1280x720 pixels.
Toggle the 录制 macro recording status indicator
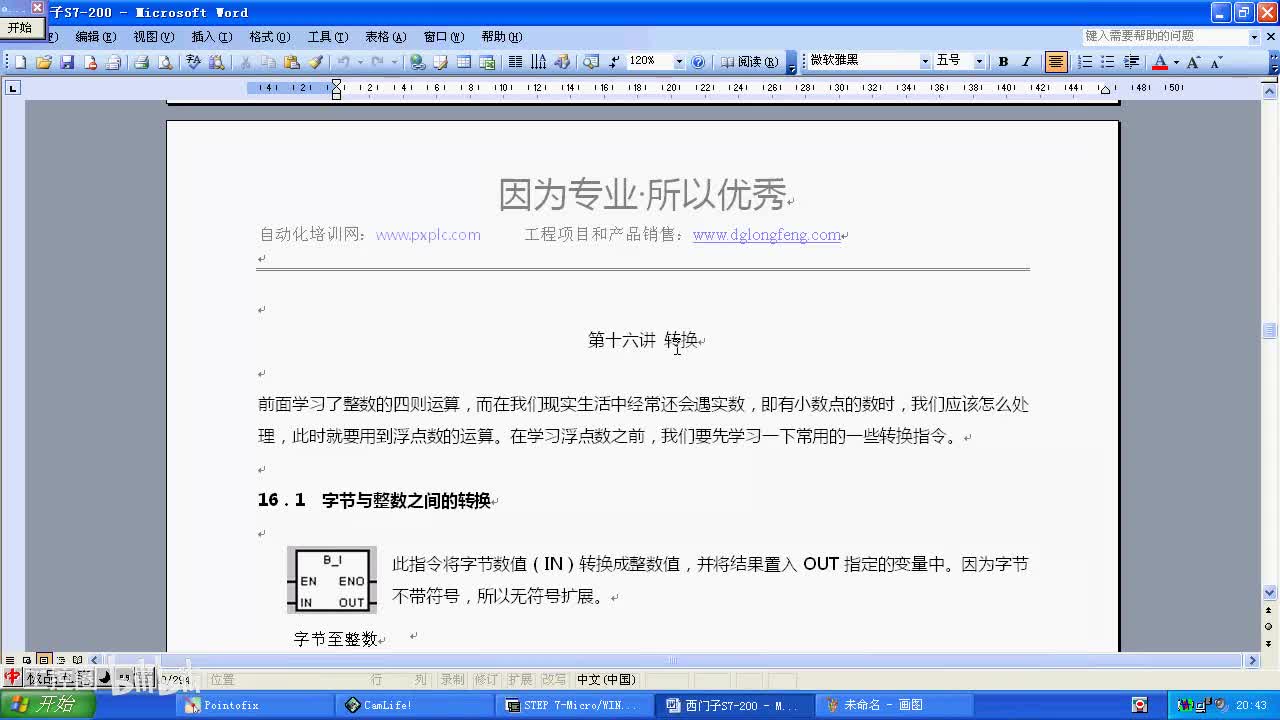pos(453,680)
